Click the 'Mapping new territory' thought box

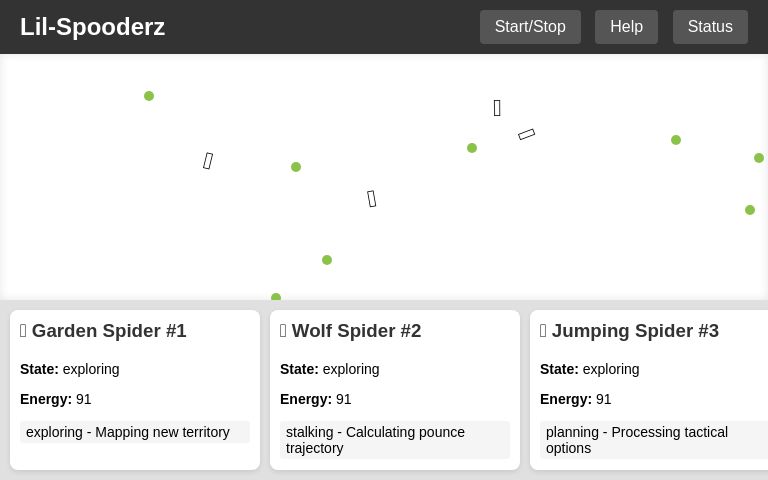pyautogui.click(x=135, y=432)
